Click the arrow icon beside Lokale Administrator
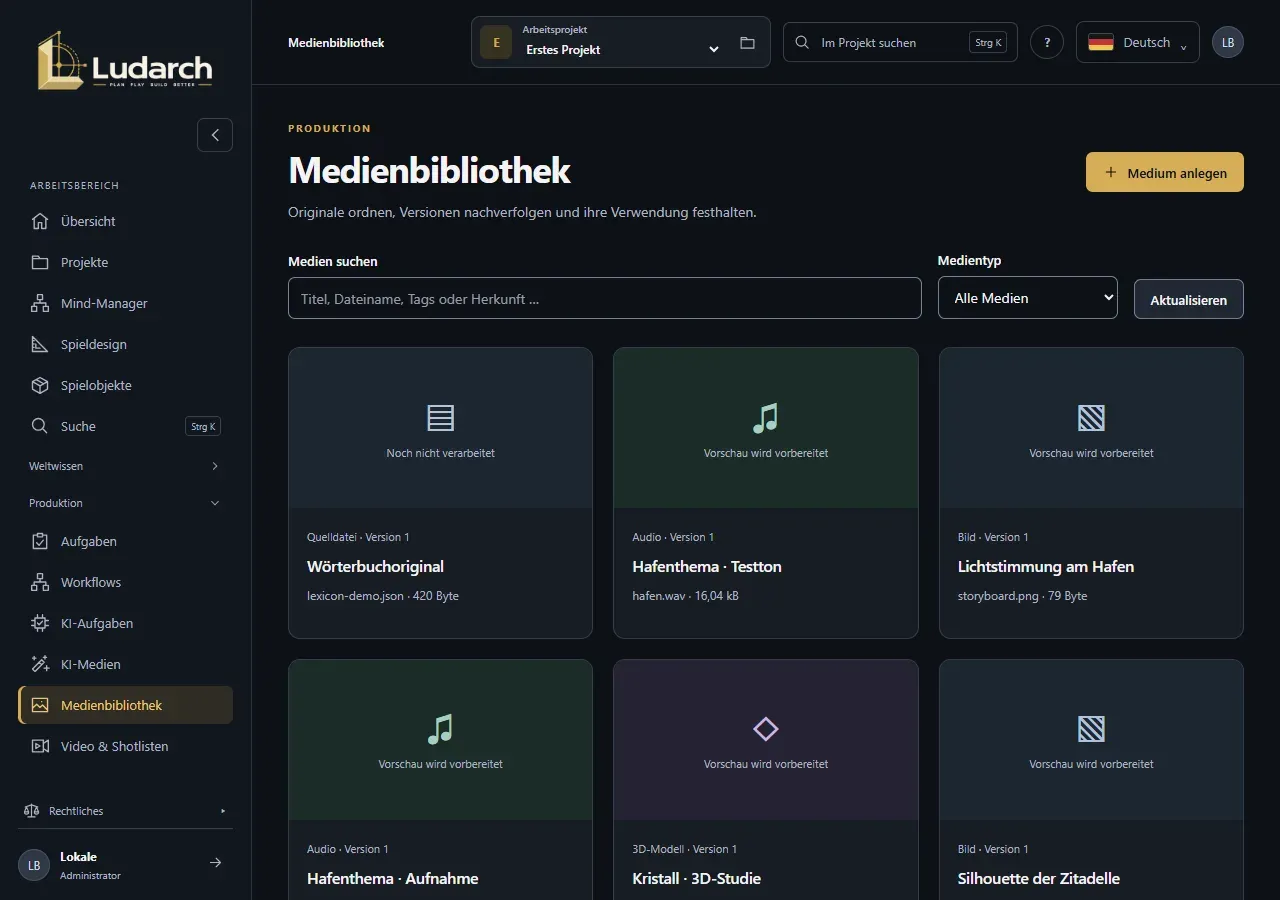Screen dimensions: 1280x900 (215, 863)
